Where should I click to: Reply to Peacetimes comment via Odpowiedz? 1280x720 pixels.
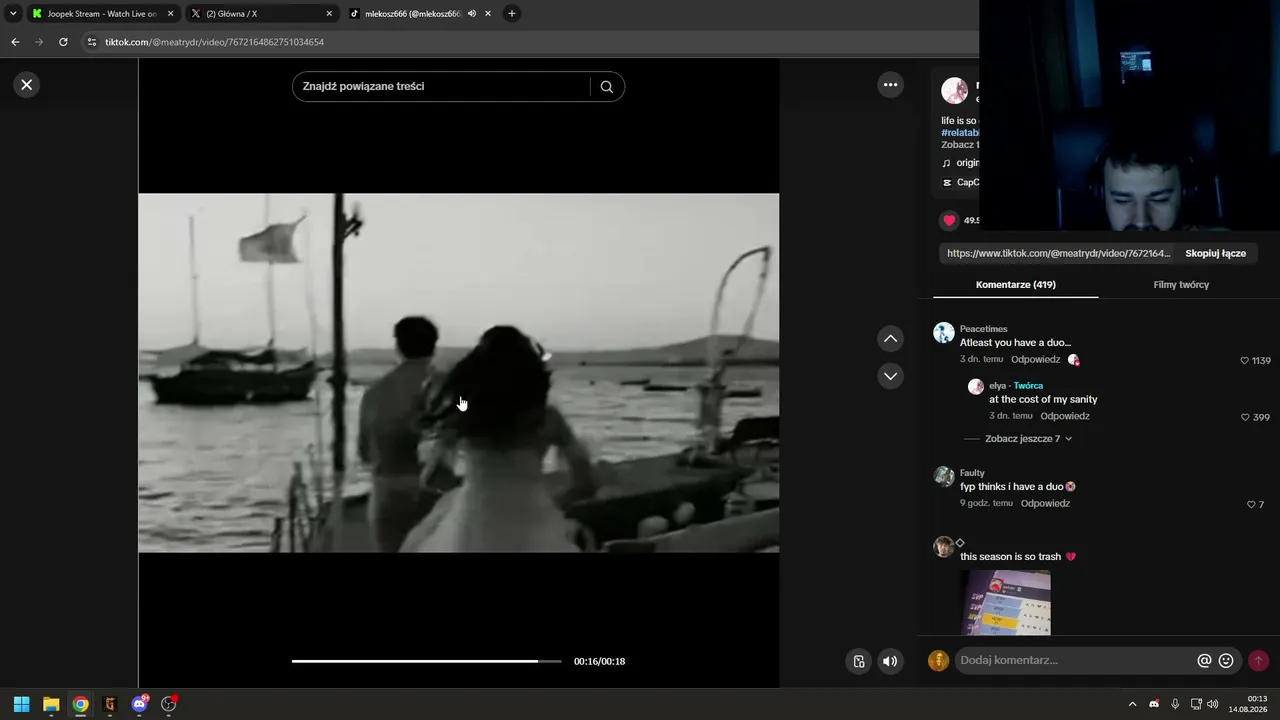(1035, 359)
